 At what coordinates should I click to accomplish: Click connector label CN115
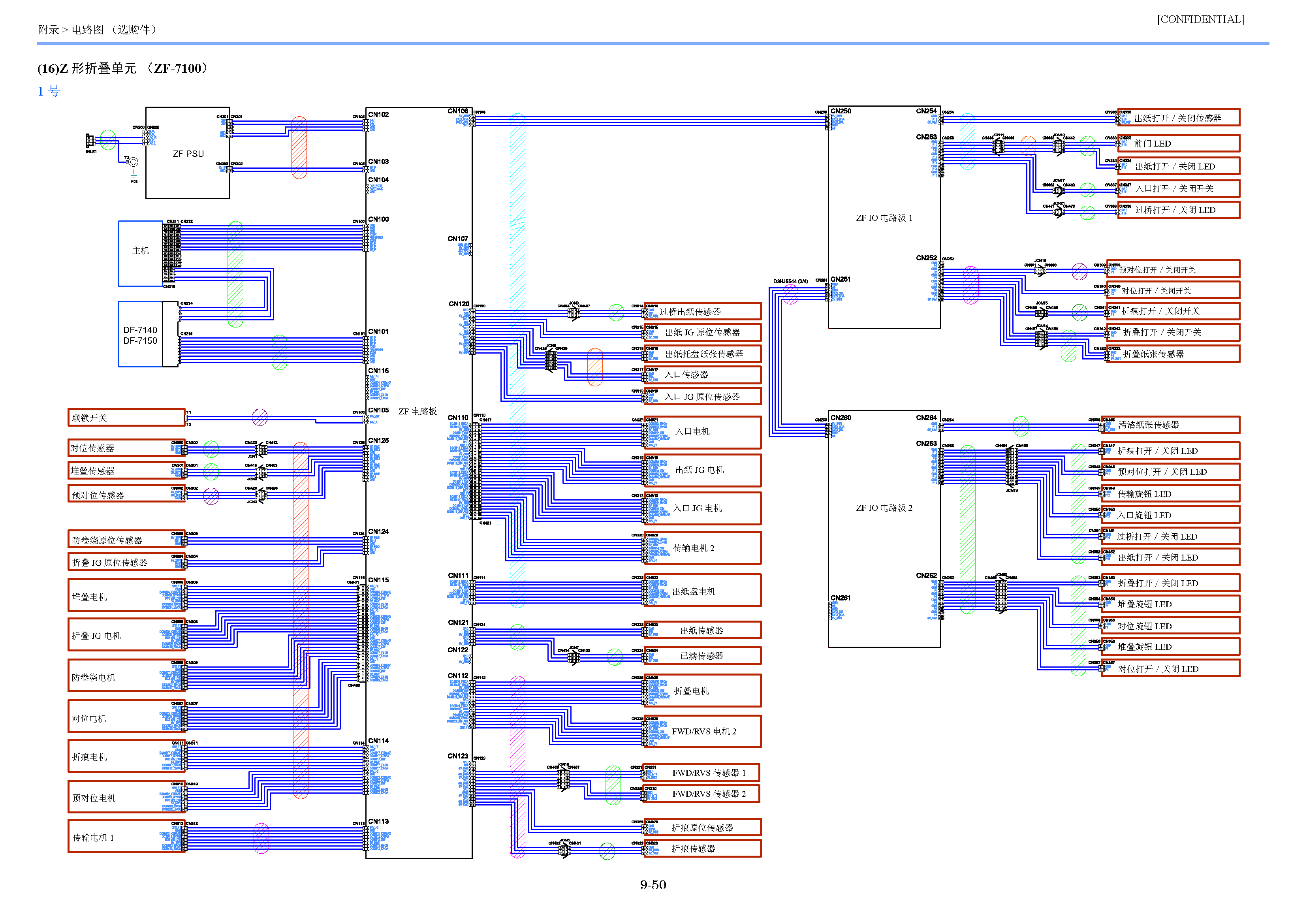click(378, 580)
